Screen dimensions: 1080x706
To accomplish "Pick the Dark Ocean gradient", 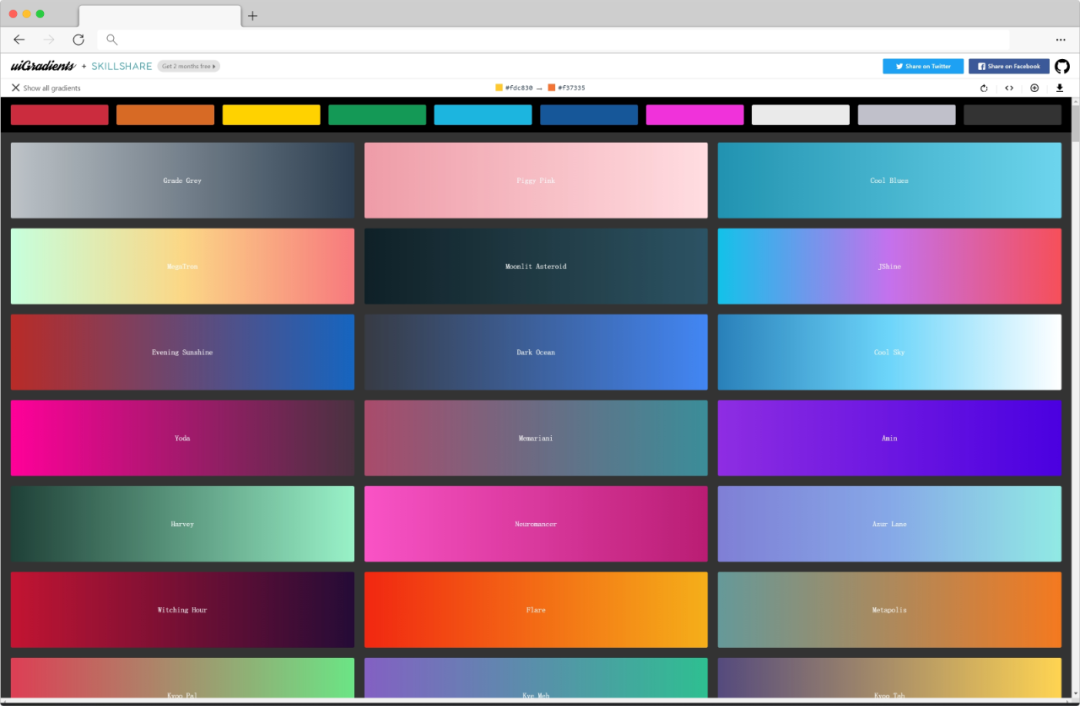I will coord(536,352).
